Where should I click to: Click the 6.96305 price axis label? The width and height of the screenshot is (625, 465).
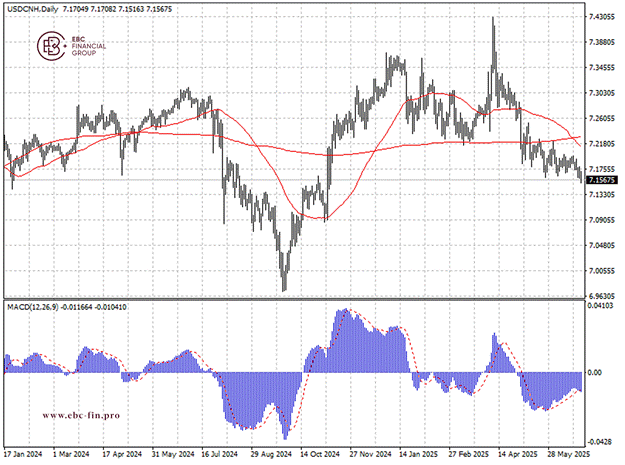click(x=602, y=297)
